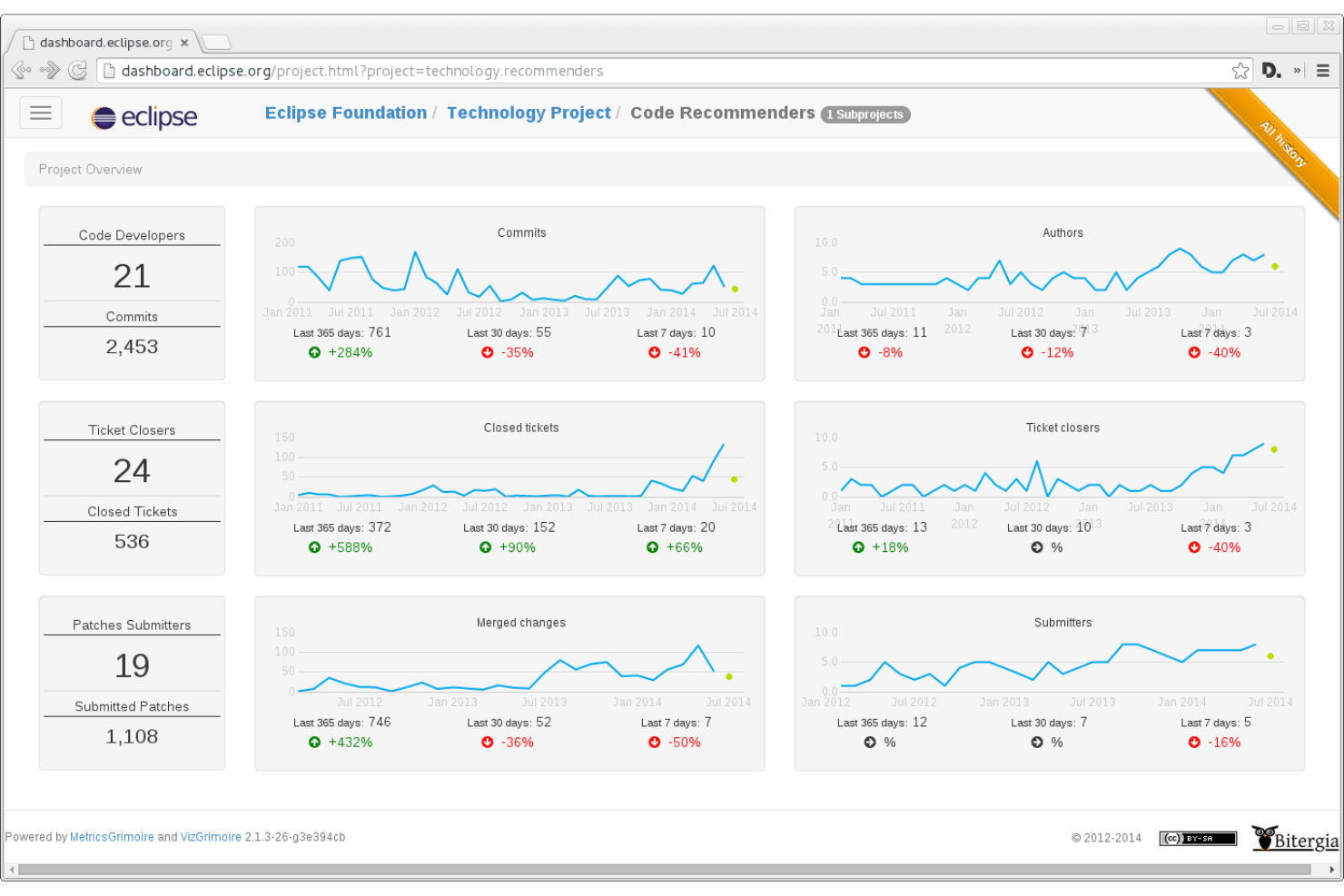This screenshot has height=896, width=1344.
Task: Click the browser reload button
Action: click(78, 71)
